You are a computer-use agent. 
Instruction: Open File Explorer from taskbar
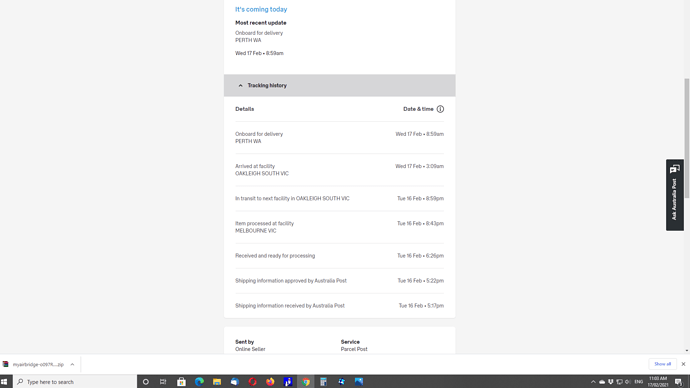click(217, 382)
